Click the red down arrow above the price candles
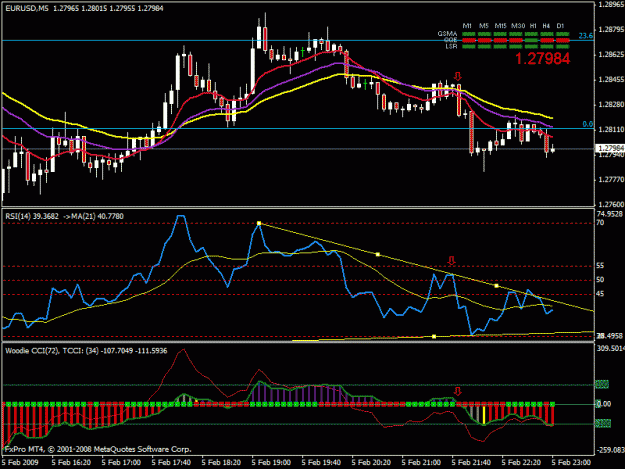The image size is (625, 469). pyautogui.click(x=458, y=76)
